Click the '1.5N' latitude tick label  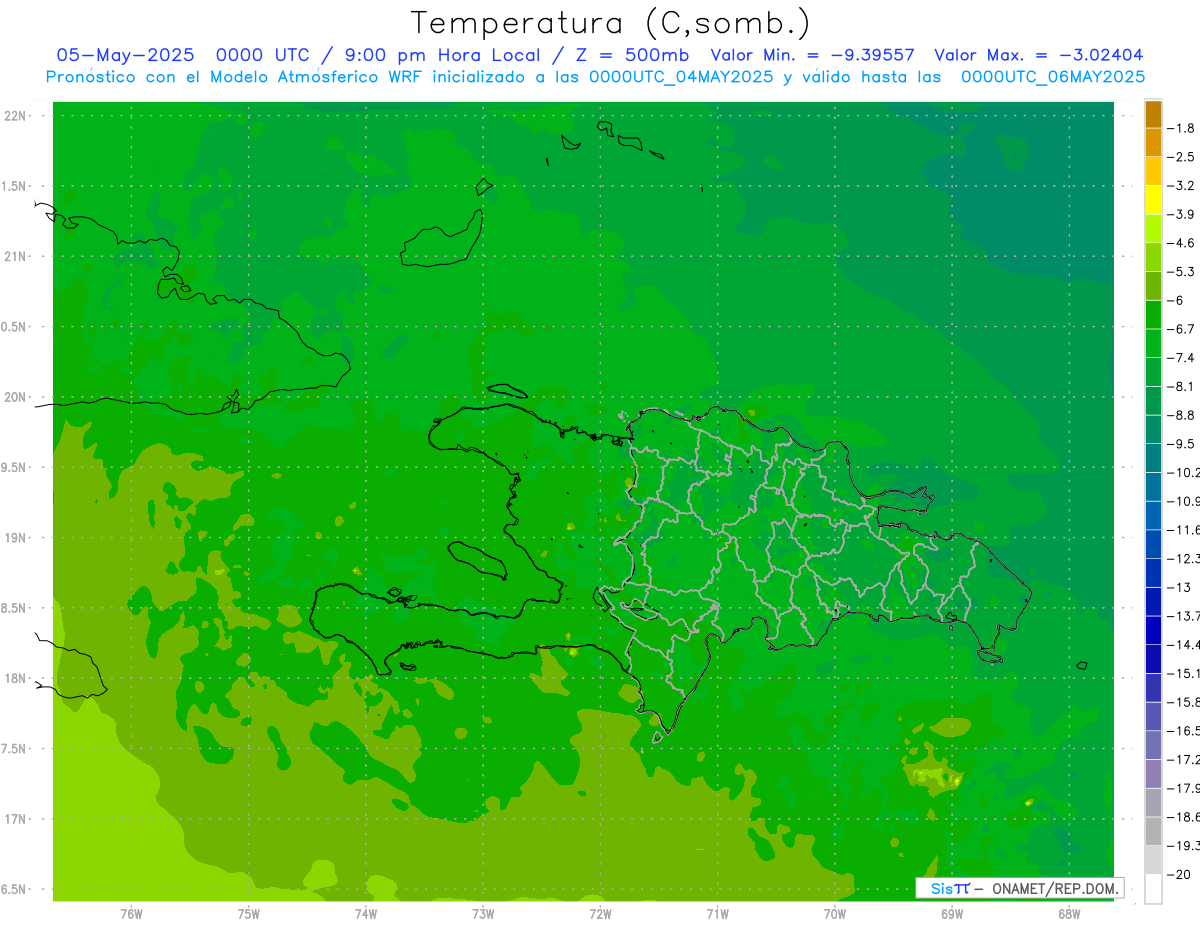(x=15, y=186)
